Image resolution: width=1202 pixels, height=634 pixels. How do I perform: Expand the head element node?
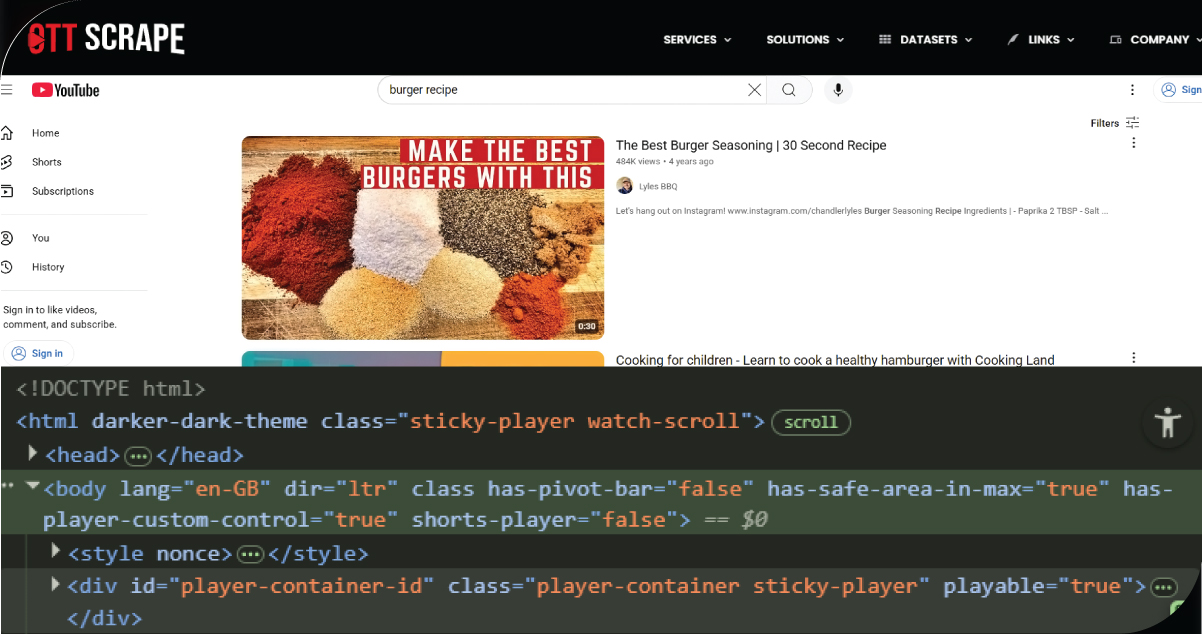tap(34, 454)
